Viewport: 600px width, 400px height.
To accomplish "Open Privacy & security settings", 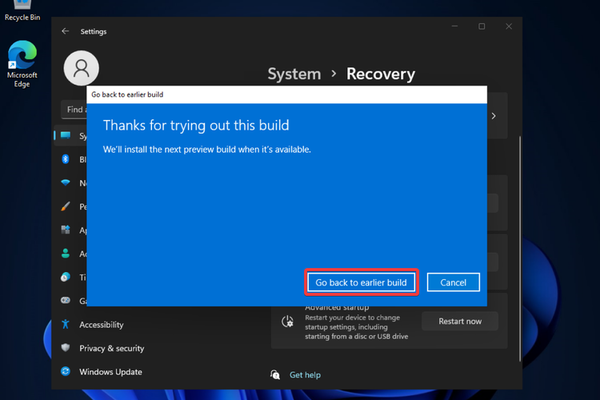I will (x=112, y=348).
